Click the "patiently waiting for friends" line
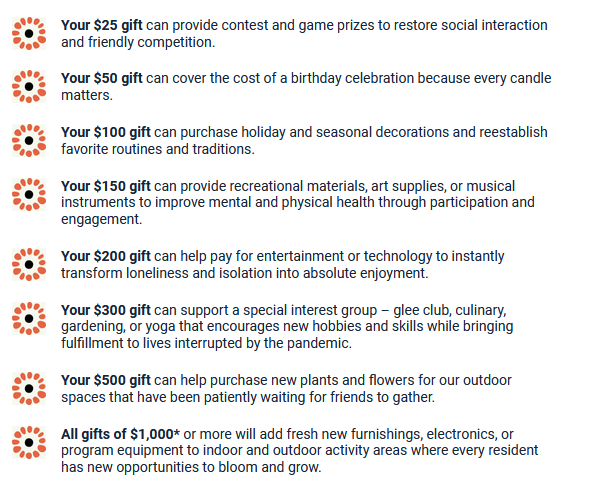 pyautogui.click(x=248, y=397)
